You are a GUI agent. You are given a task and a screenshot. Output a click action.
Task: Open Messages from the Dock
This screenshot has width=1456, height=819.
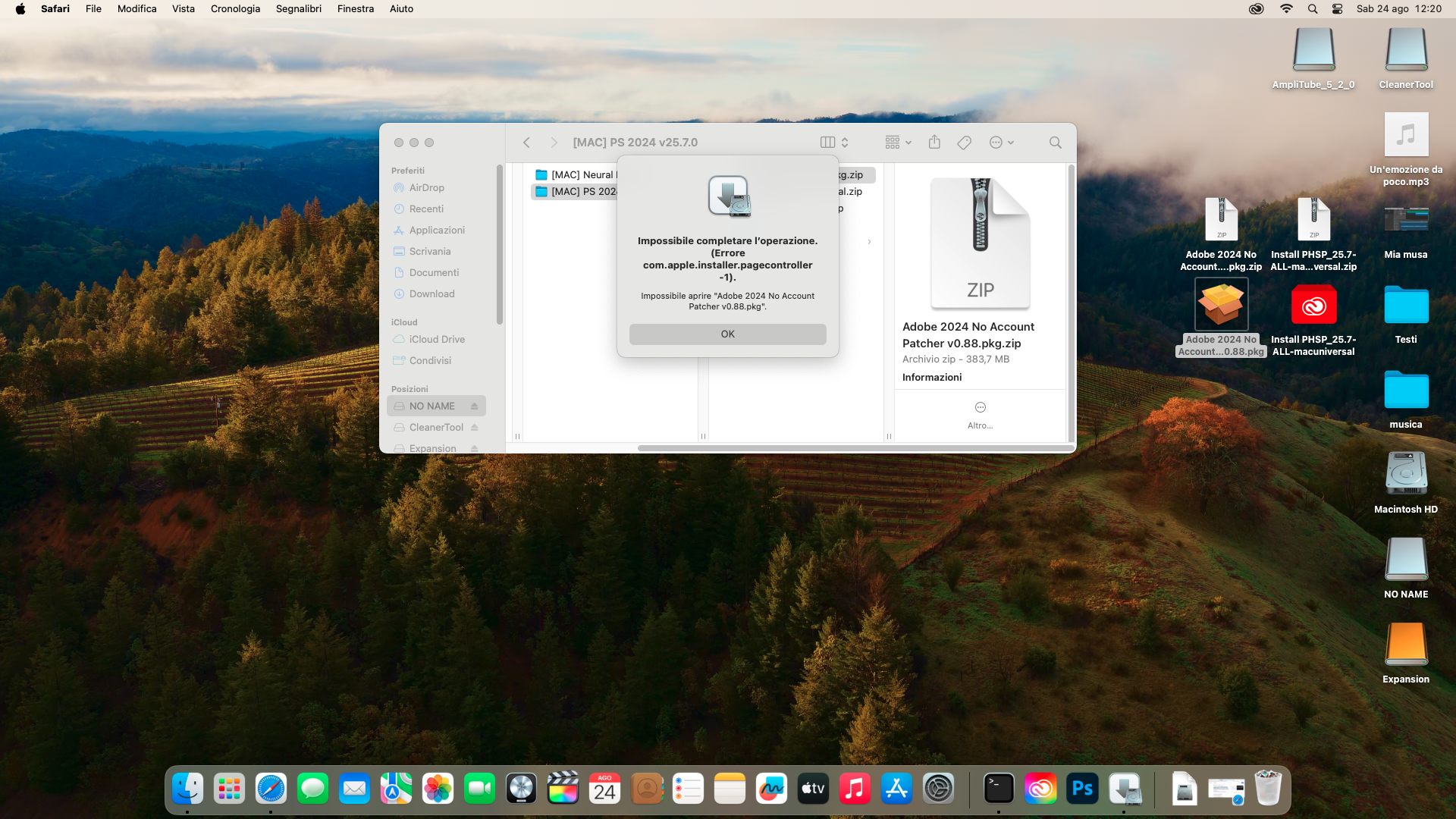point(312,789)
